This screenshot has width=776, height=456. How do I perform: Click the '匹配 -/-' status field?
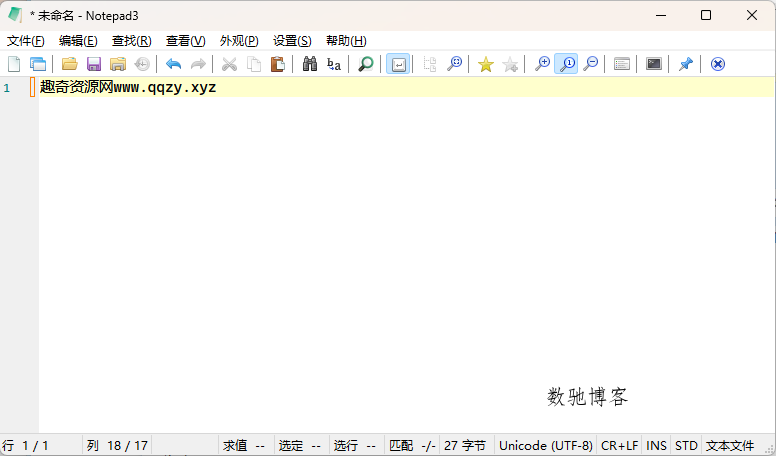tap(412, 446)
